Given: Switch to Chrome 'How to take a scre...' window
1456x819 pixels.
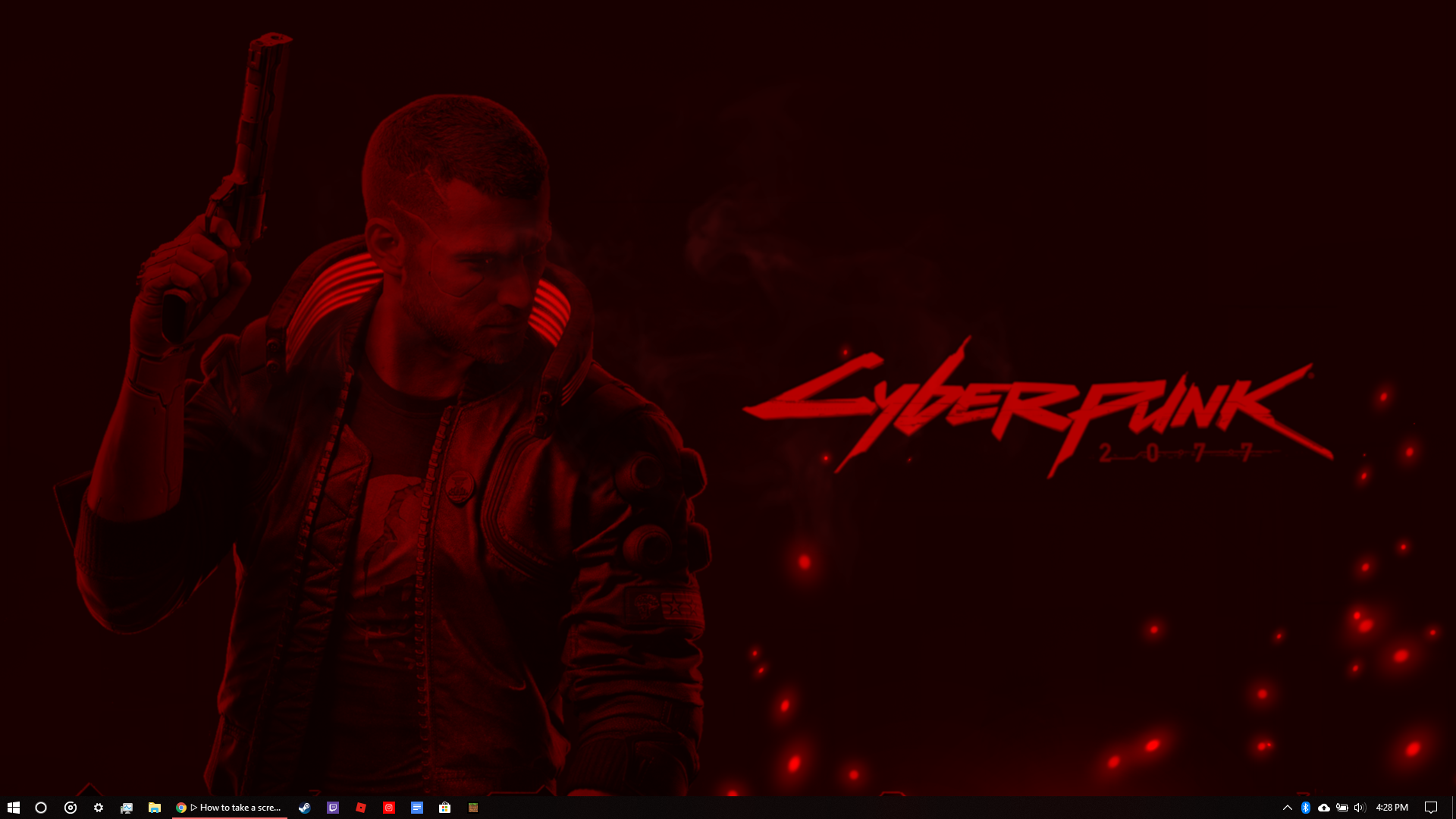Looking at the screenshot, I should [x=230, y=808].
